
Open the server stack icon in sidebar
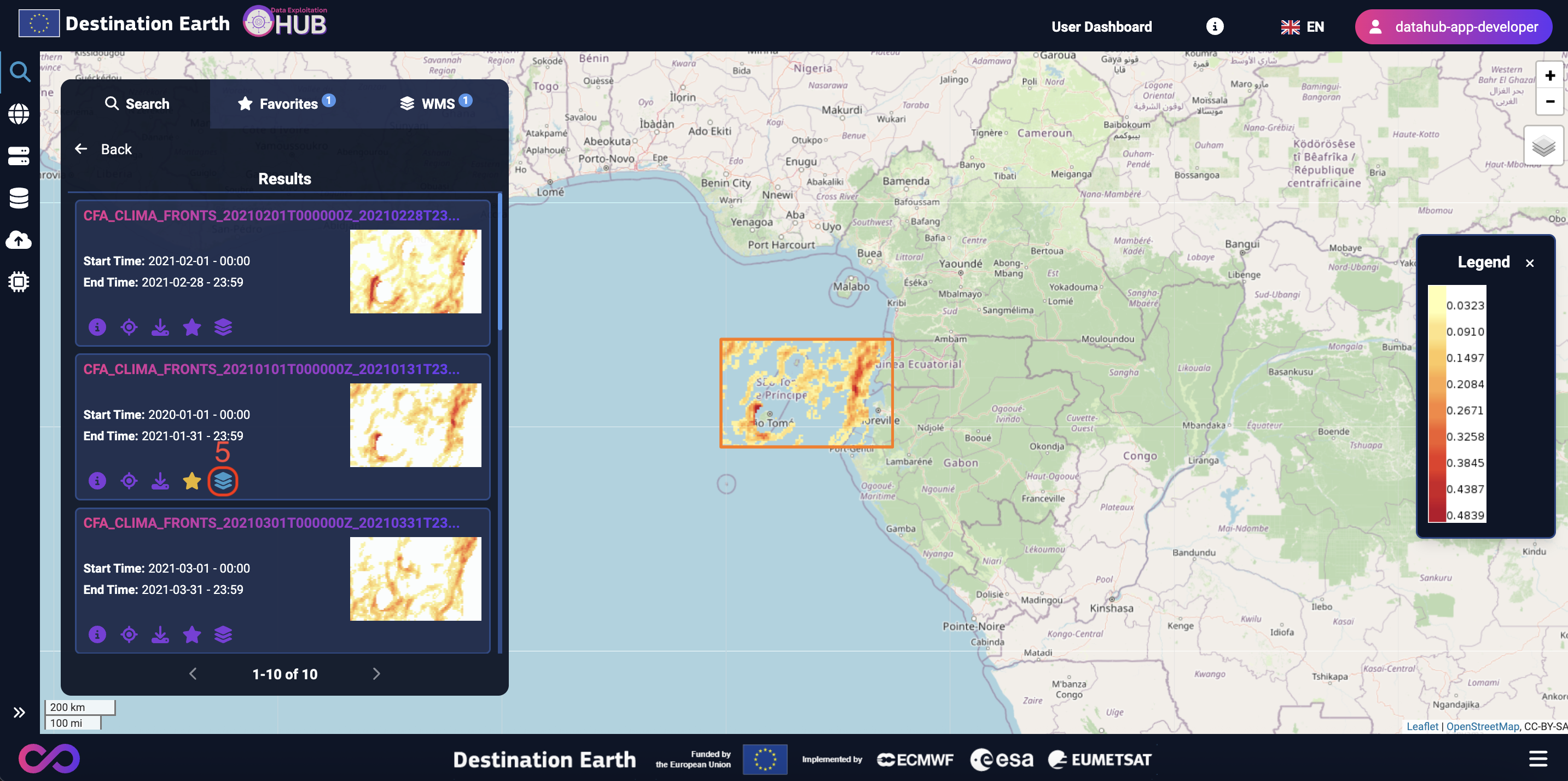(x=19, y=156)
